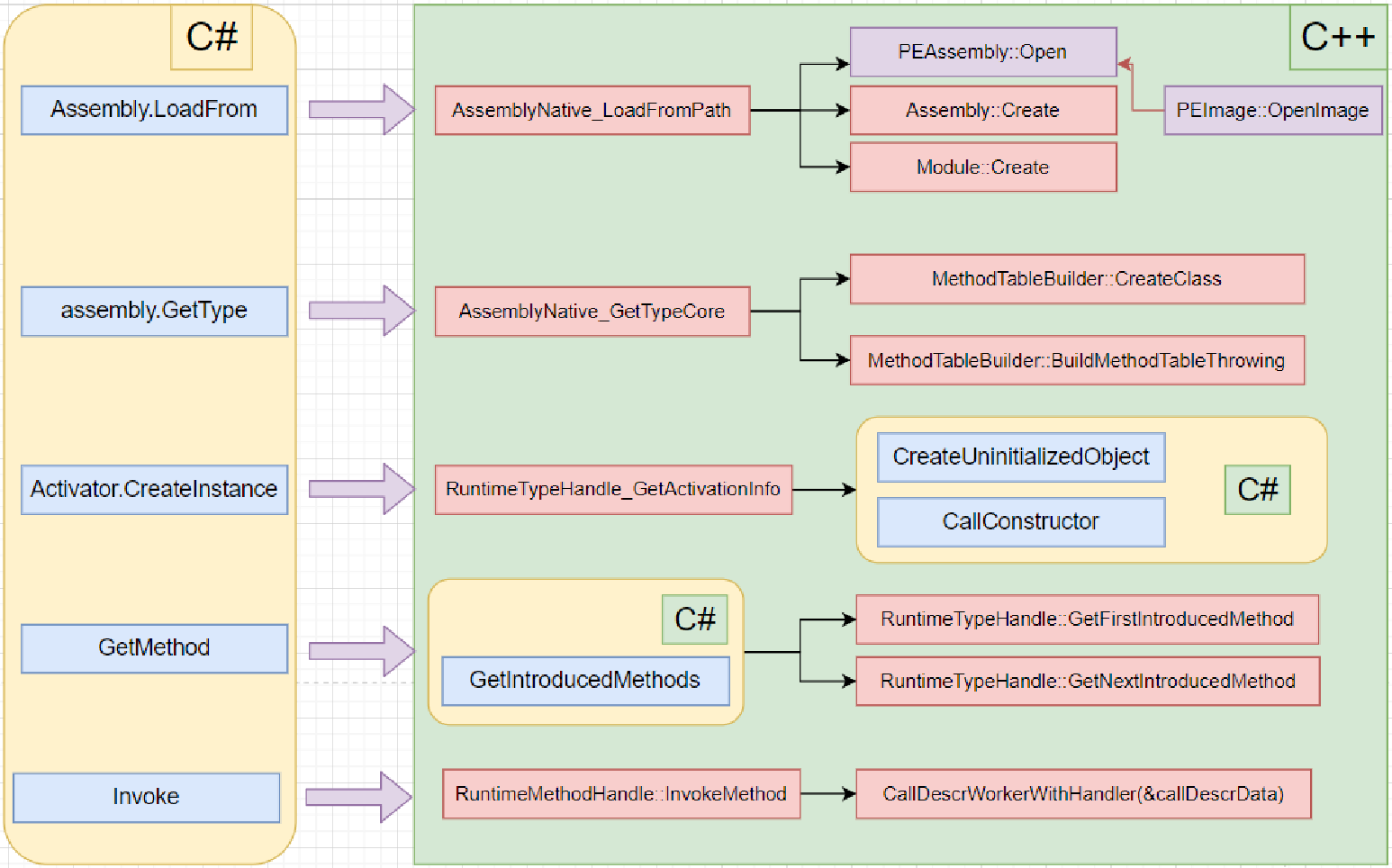
Task: Select the Invoke box
Action: 146,797
